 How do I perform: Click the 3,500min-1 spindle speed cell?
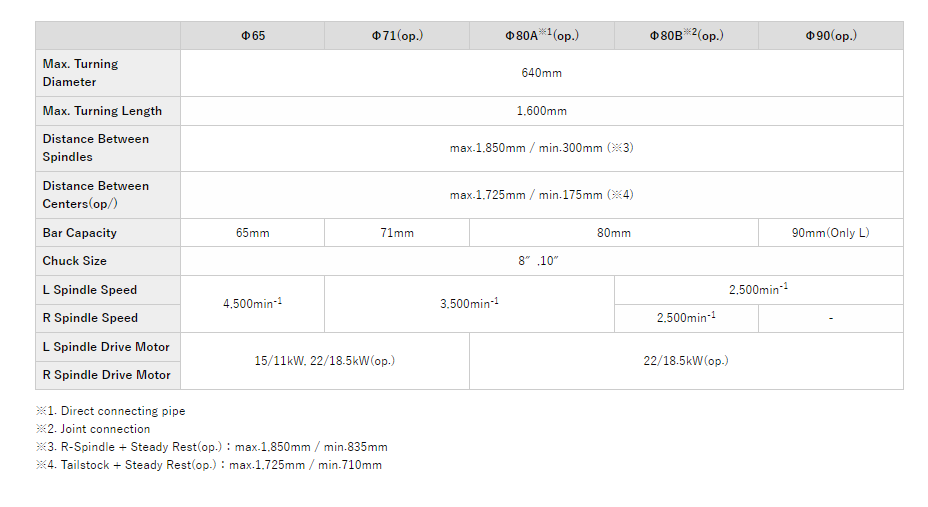coord(469,303)
